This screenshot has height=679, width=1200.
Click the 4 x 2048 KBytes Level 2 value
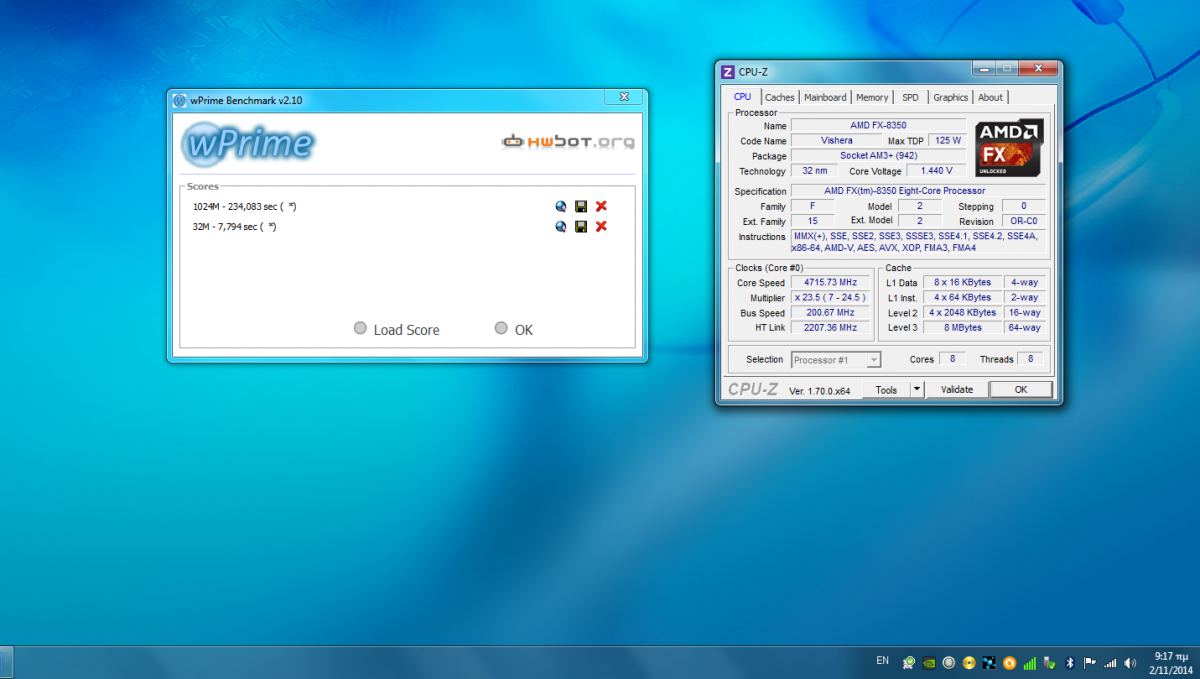click(961, 313)
